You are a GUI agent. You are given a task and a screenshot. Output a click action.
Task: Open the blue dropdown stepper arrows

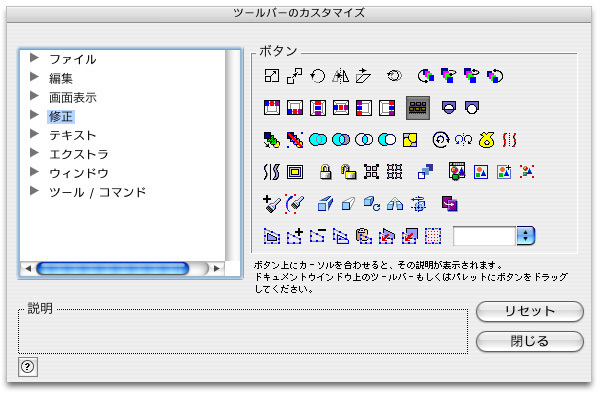pos(525,236)
